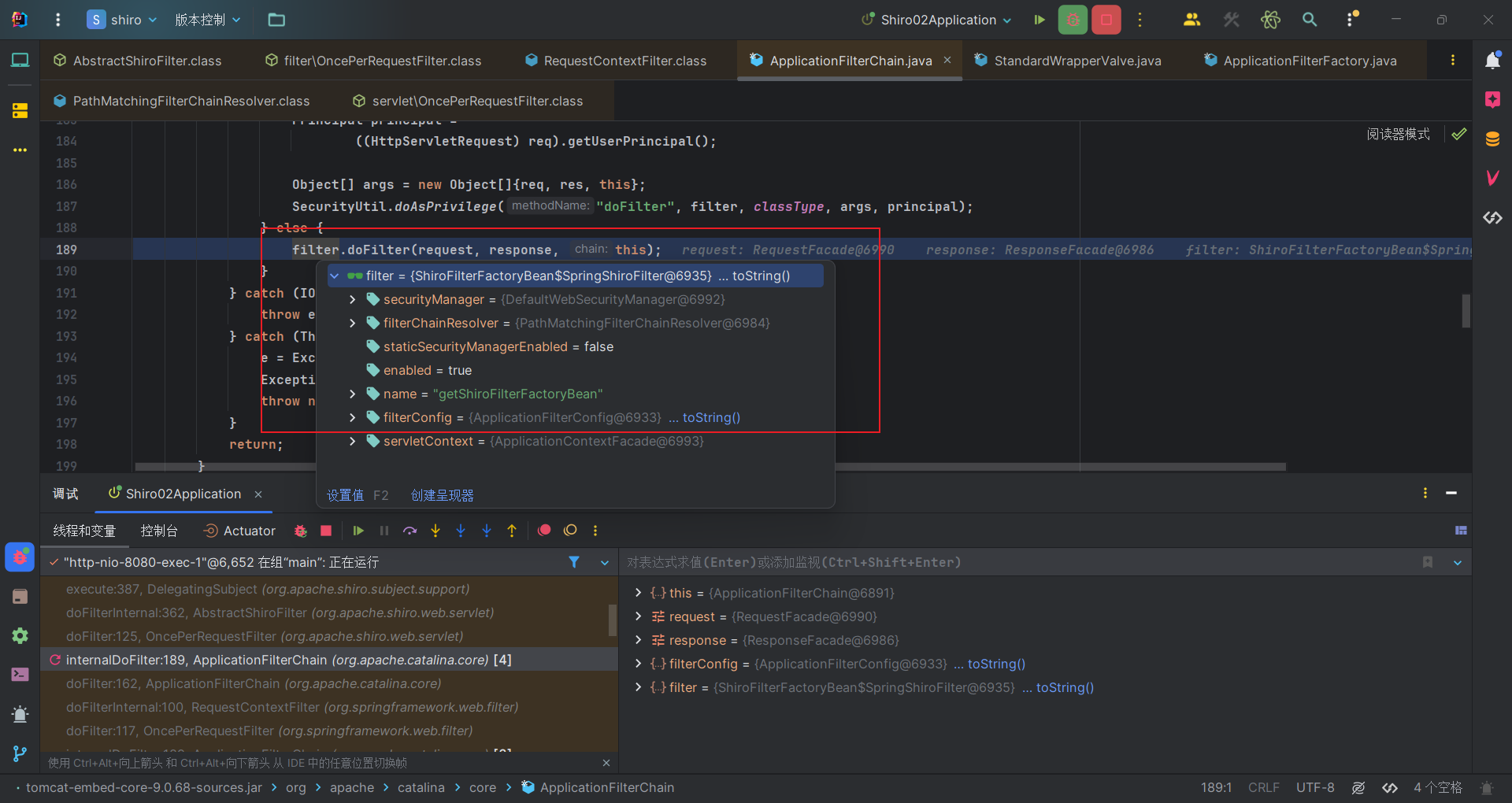The height and width of the screenshot is (803, 1512).
Task: Expand the name variable node
Action: coord(353,394)
